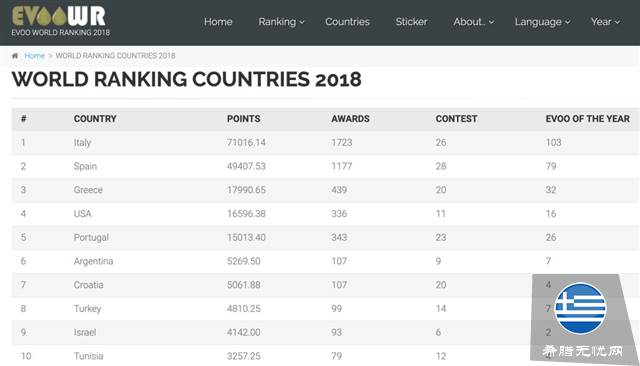This screenshot has height=366, width=640.
Task: Click the EVOOWR site logo
Action: click(60, 21)
